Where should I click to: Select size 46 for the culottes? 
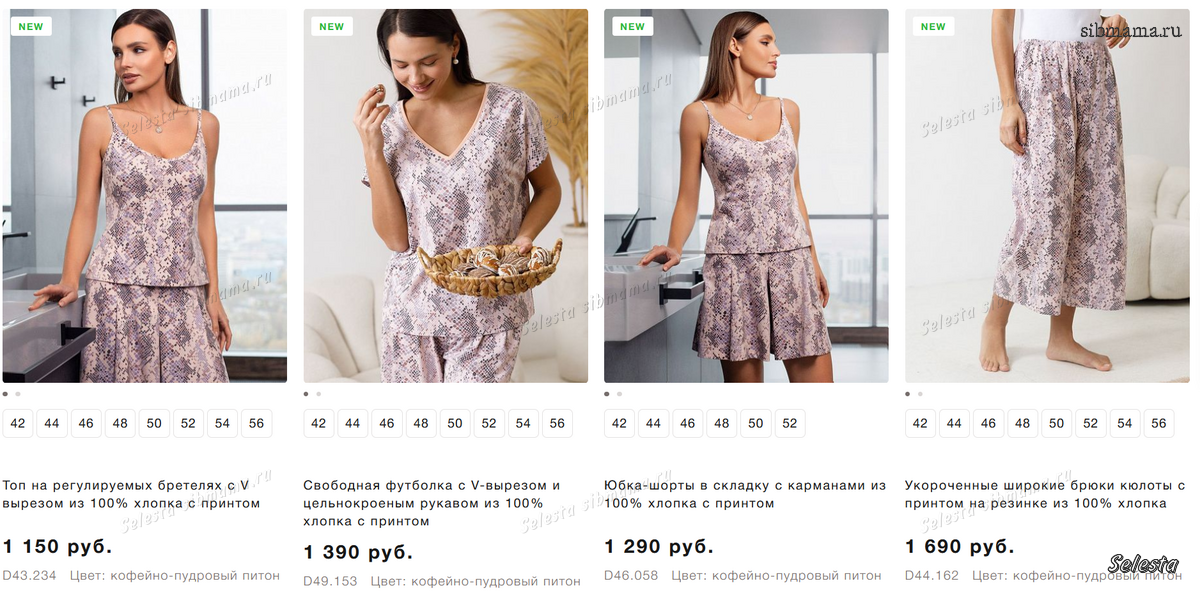click(988, 423)
